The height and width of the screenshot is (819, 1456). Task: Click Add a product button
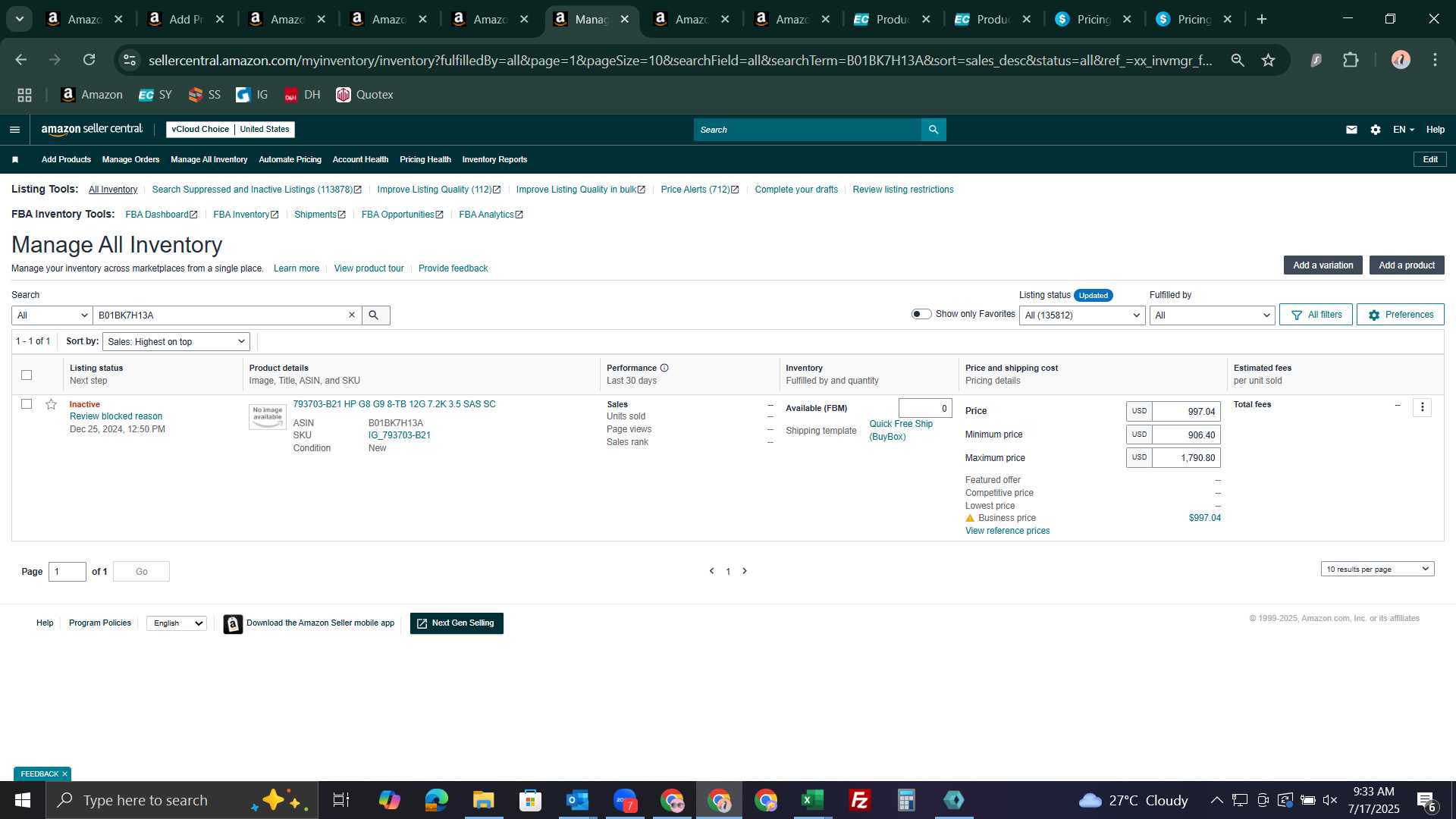(1407, 265)
